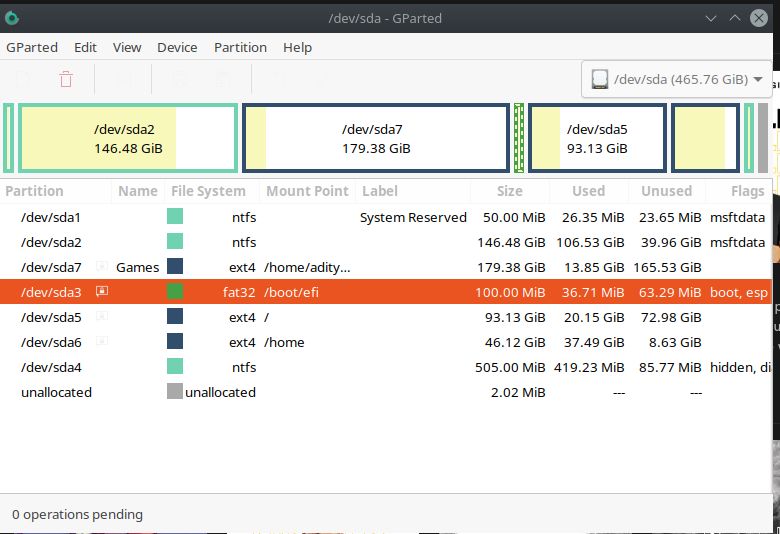Click the '2.02 MiB' unallocated size cell
The width and height of the screenshot is (780, 534).
click(518, 392)
